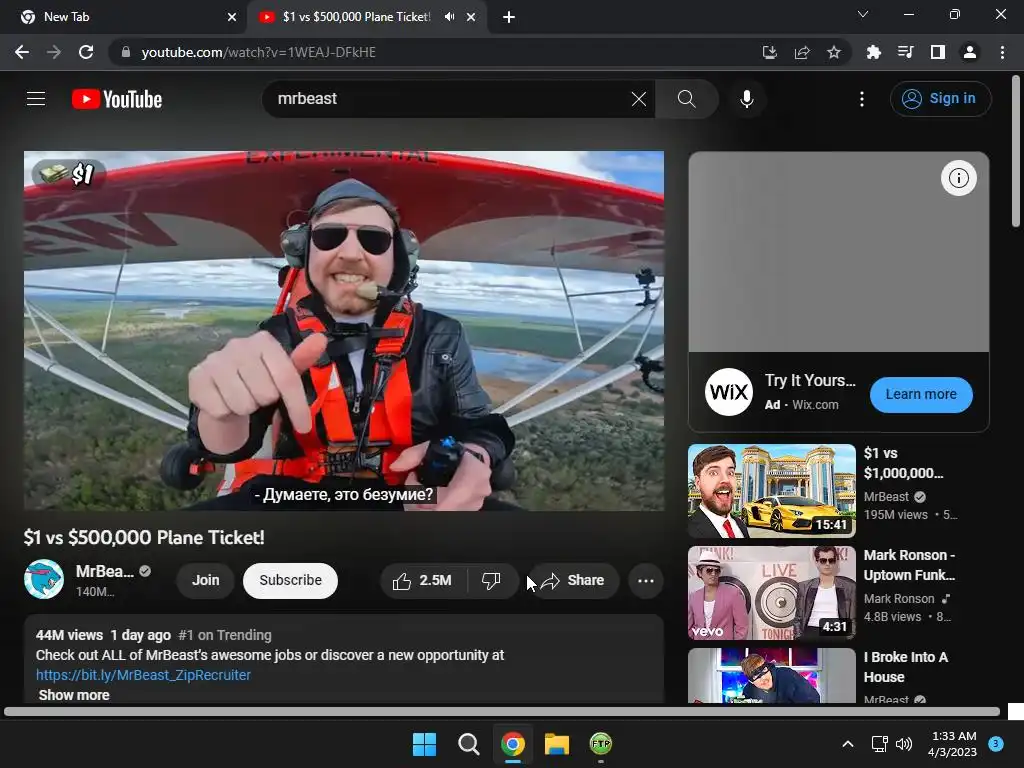Open the YouTube hamburger guide menu
Screen dimensions: 1024x768
(36, 99)
